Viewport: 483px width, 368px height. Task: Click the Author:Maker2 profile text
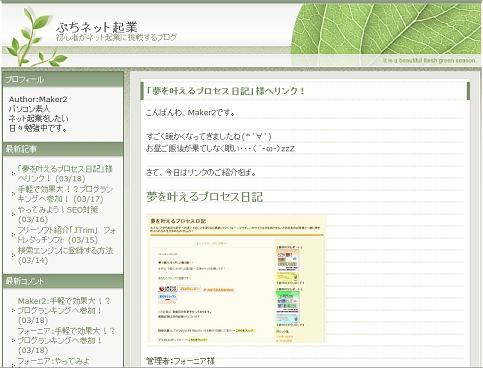tap(38, 99)
